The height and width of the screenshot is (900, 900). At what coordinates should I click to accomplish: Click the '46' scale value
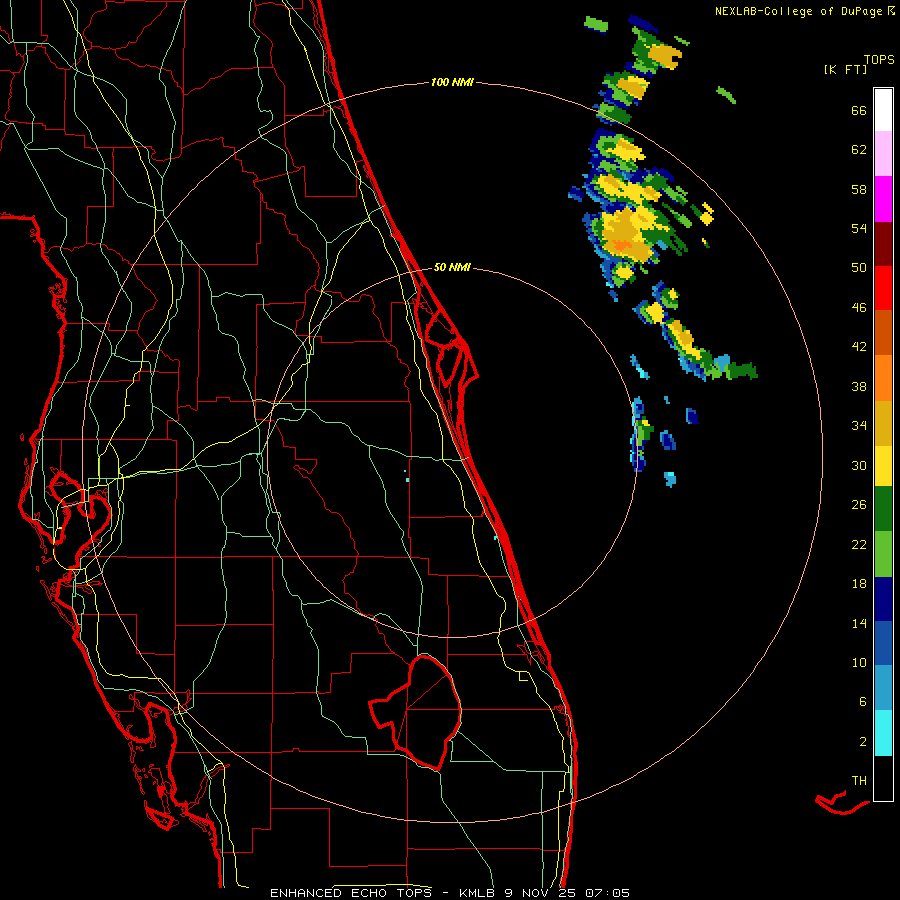coord(859,308)
